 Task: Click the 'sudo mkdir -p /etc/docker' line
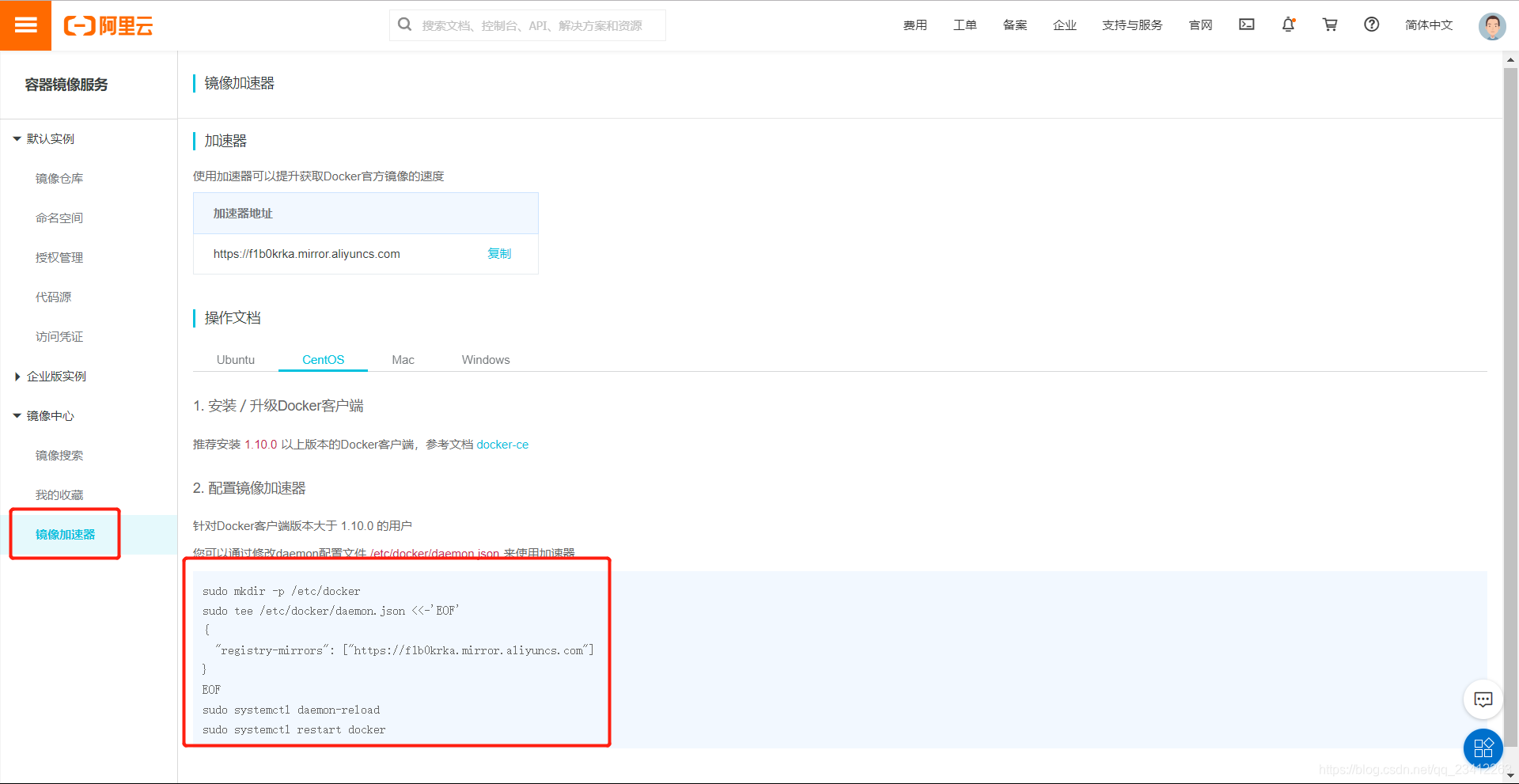tap(281, 591)
